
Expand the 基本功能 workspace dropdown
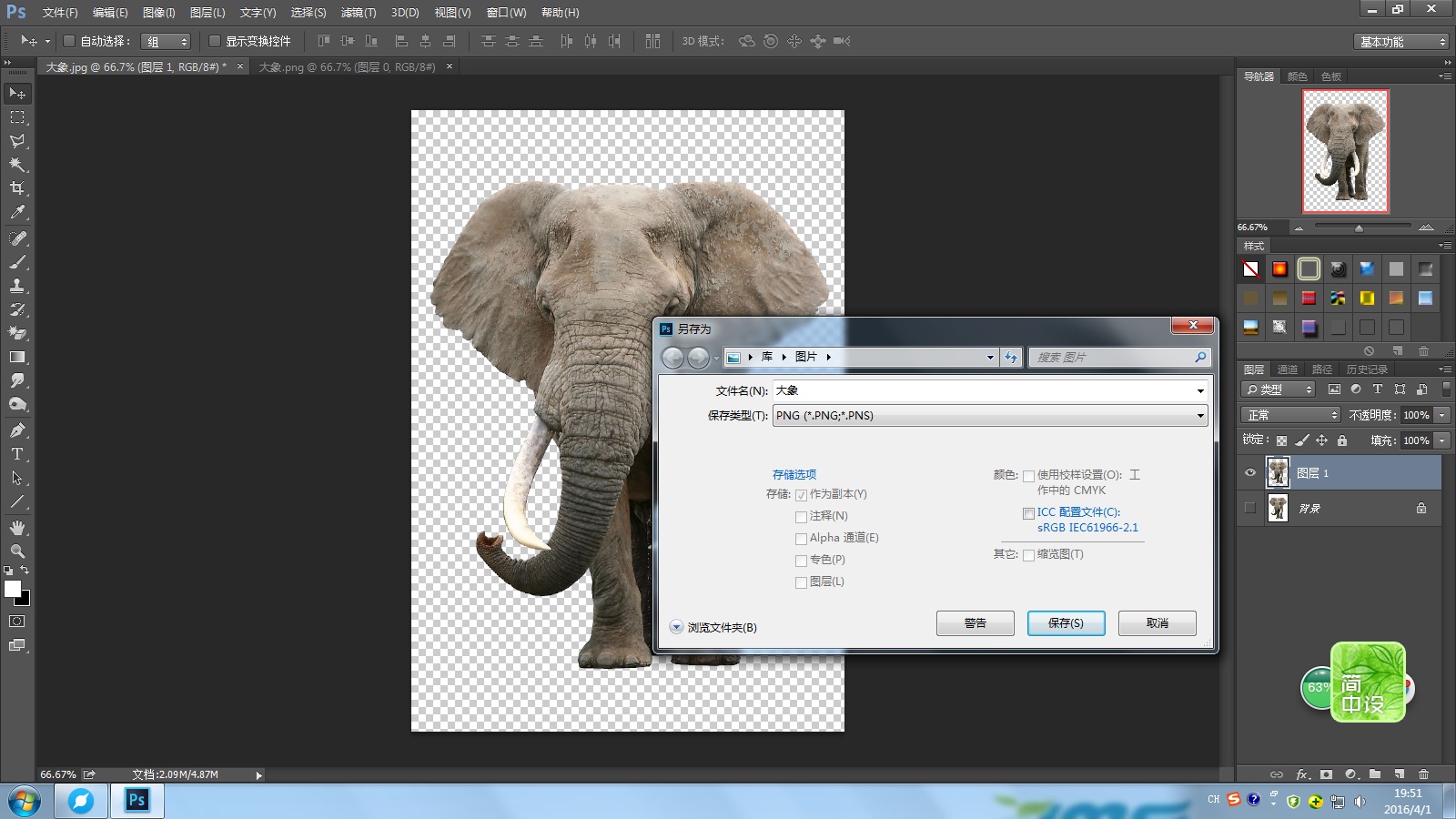point(1400,42)
